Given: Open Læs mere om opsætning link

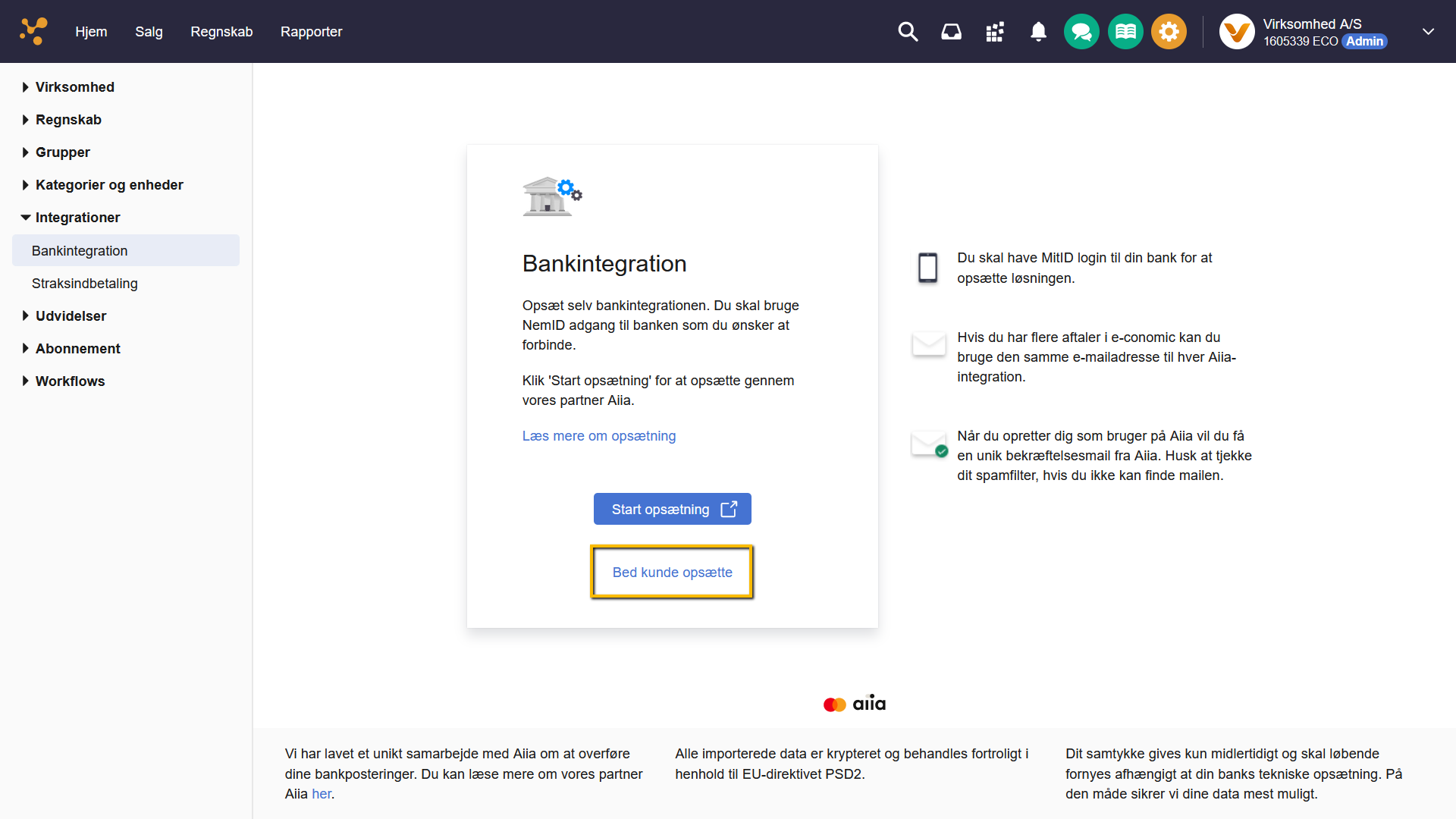Looking at the screenshot, I should (x=598, y=436).
